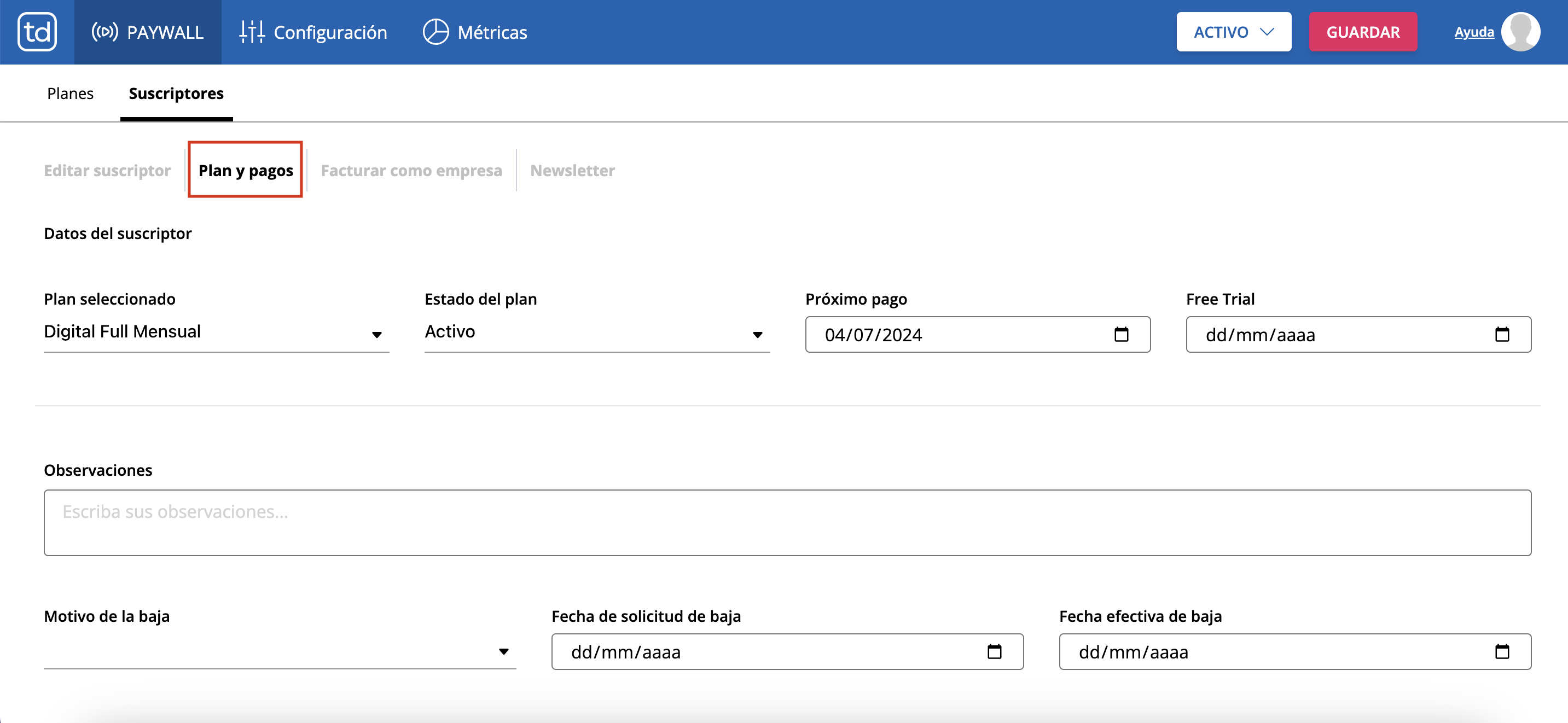Click the Métricas pie chart icon
This screenshot has height=723, width=1568.
tap(436, 32)
